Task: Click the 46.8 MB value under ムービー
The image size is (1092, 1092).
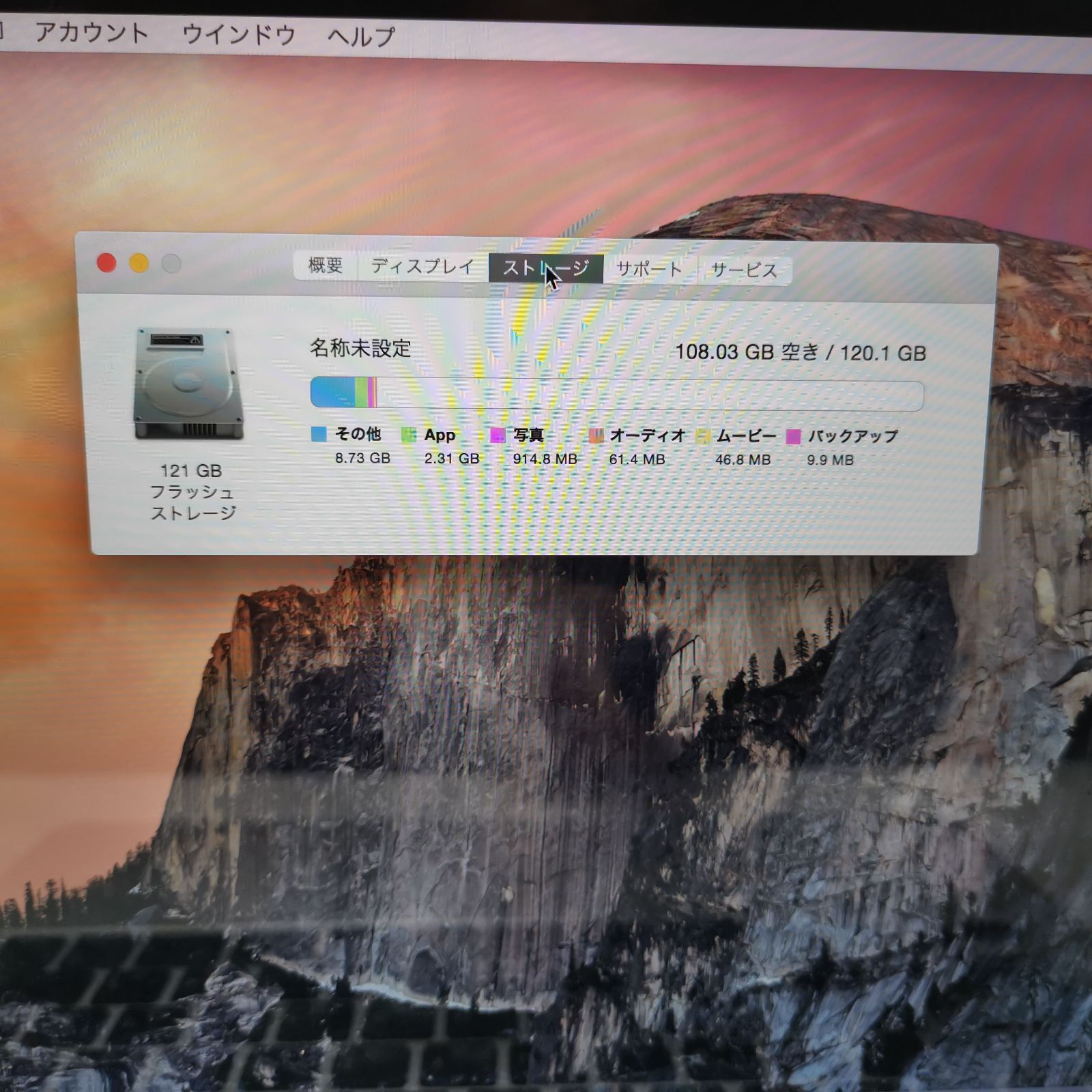Action: point(743,460)
